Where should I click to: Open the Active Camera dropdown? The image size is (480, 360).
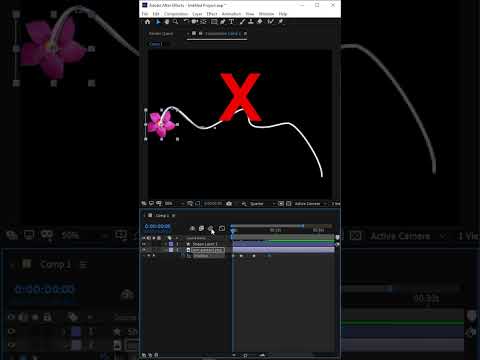pyautogui.click(x=310, y=203)
